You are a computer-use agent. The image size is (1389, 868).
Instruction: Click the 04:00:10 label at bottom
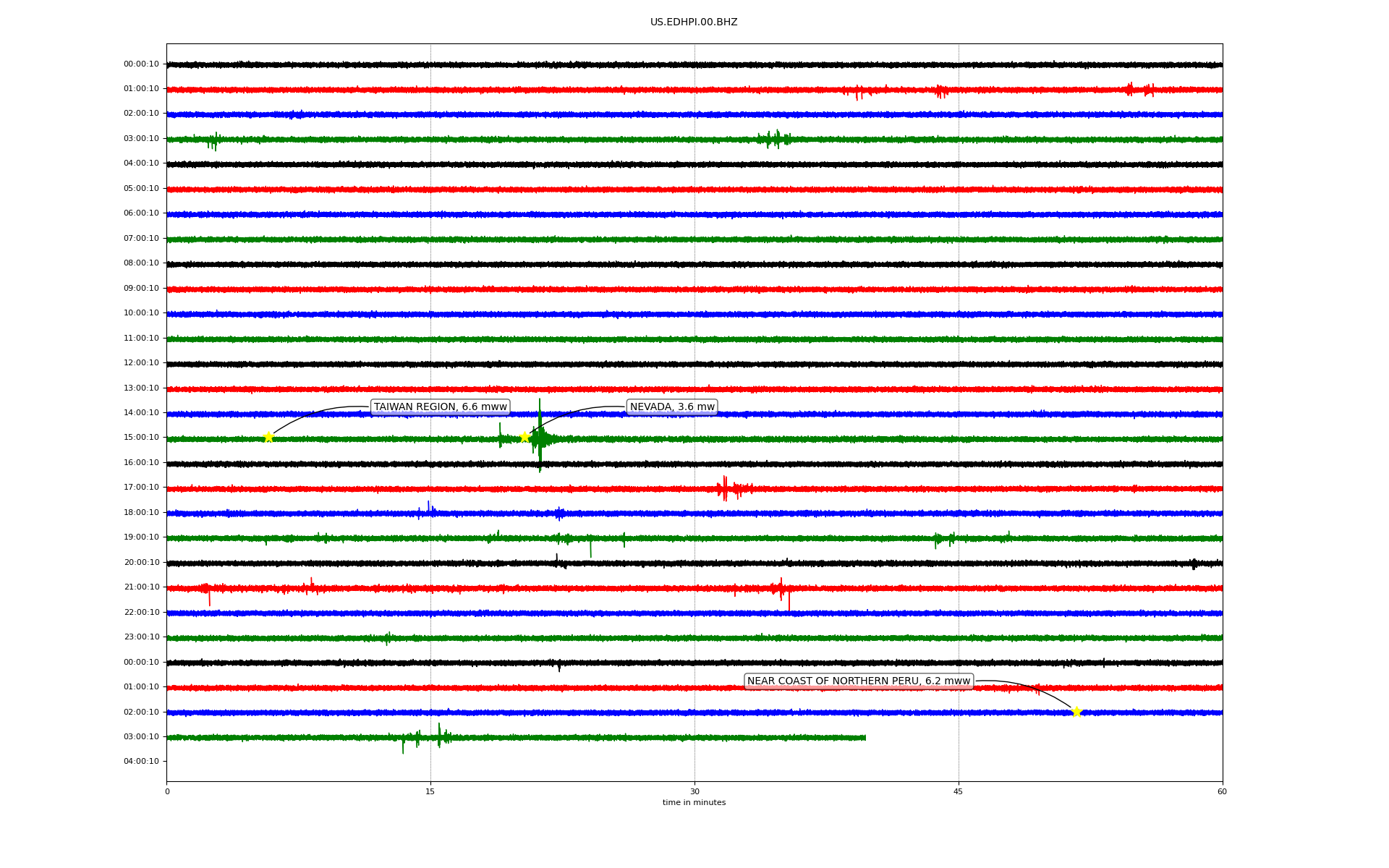[x=141, y=762]
